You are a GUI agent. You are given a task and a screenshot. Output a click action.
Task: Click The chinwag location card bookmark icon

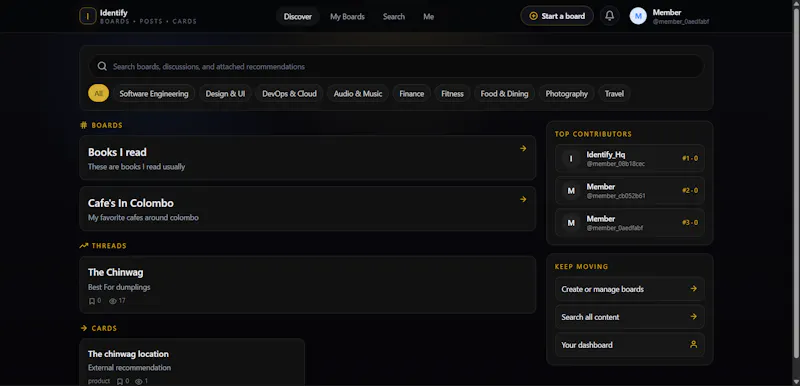coord(120,381)
